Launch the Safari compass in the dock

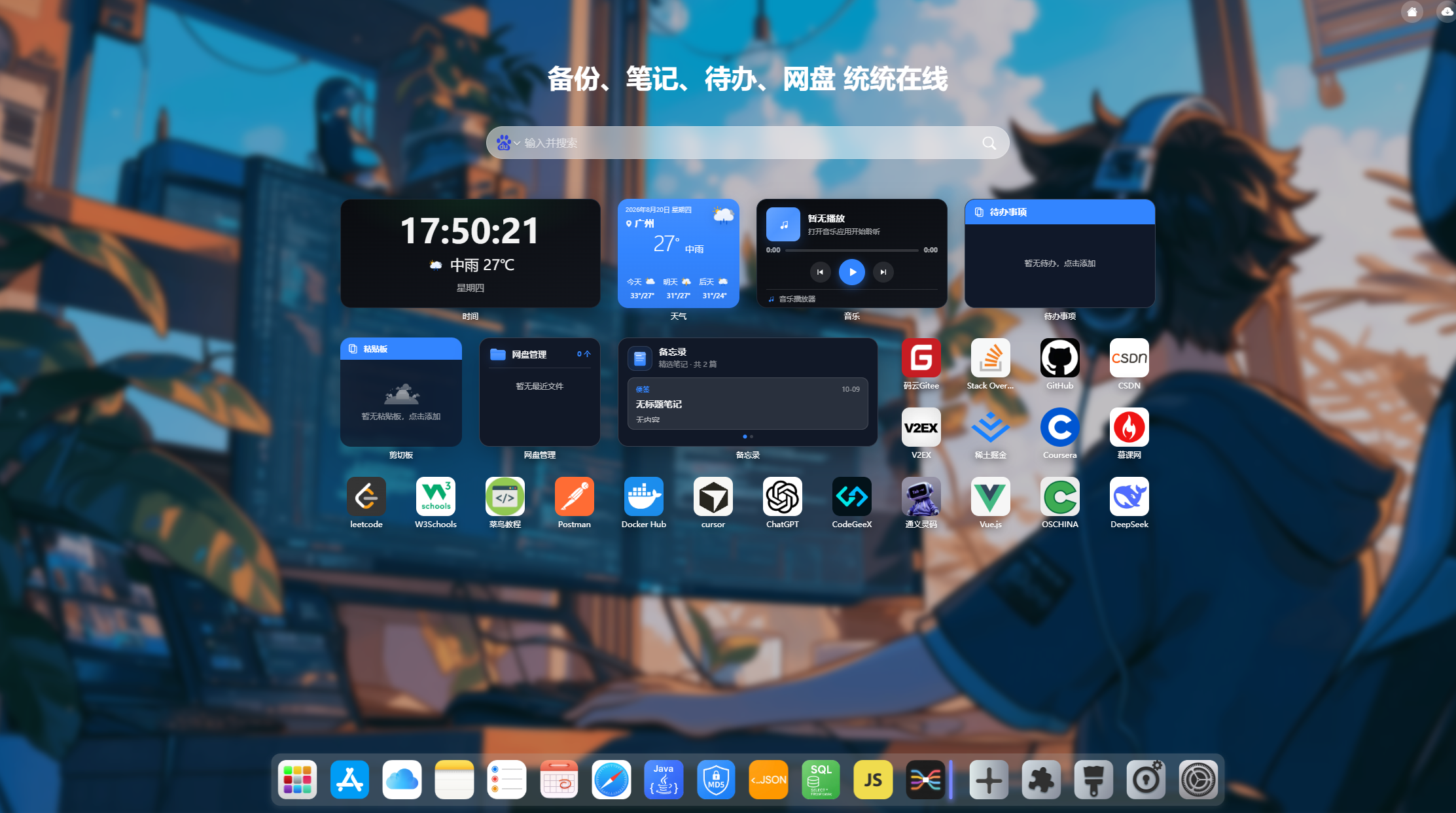tap(611, 780)
